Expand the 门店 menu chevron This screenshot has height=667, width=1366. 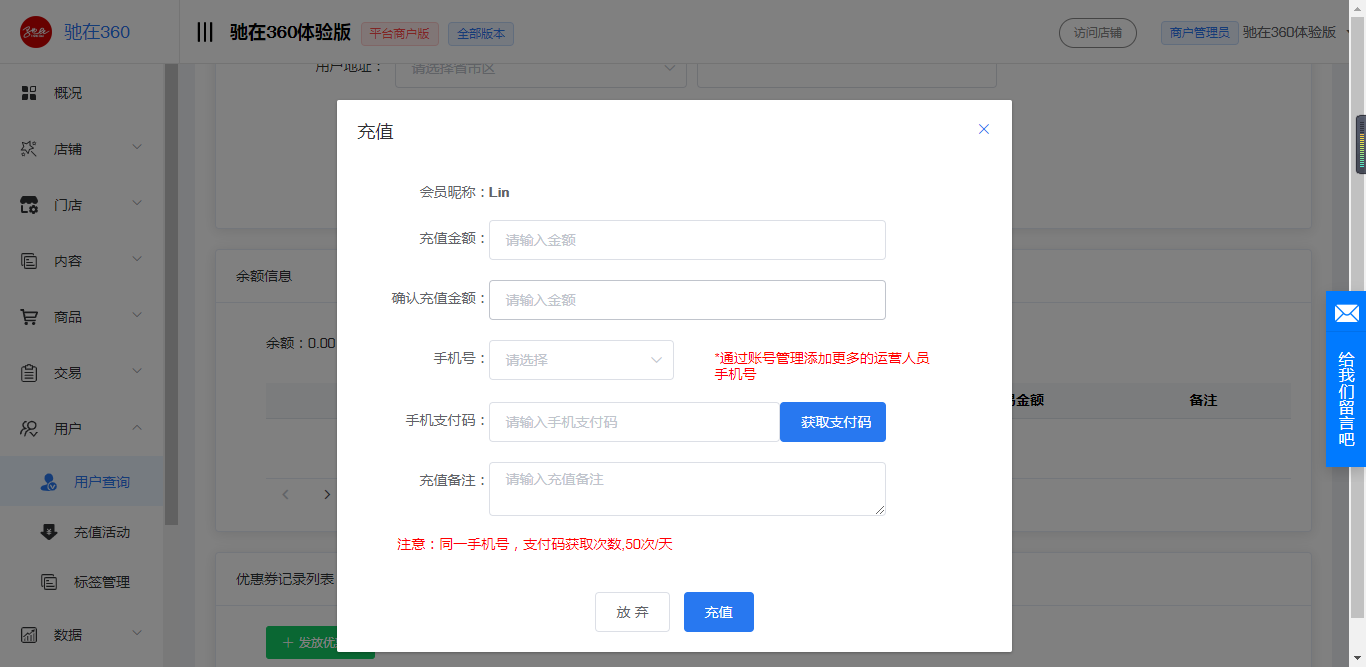click(x=137, y=204)
